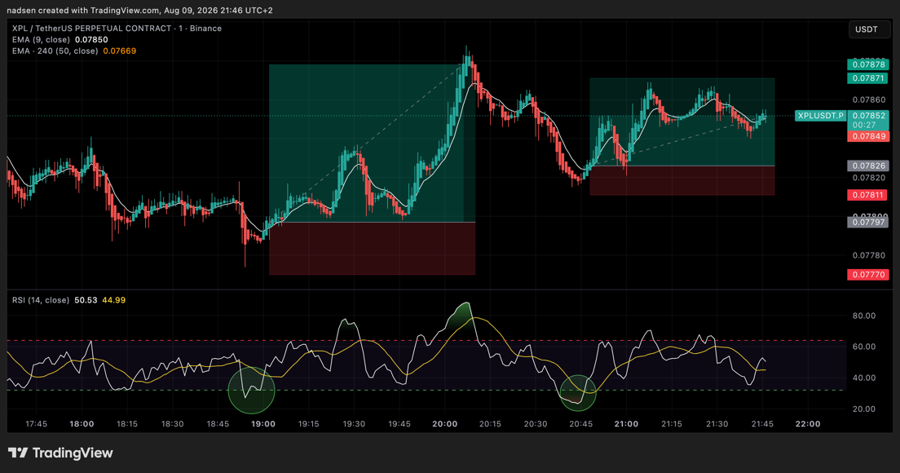The width and height of the screenshot is (900, 473).
Task: Click the 20.00 level on RSI scale
Action: (x=864, y=409)
